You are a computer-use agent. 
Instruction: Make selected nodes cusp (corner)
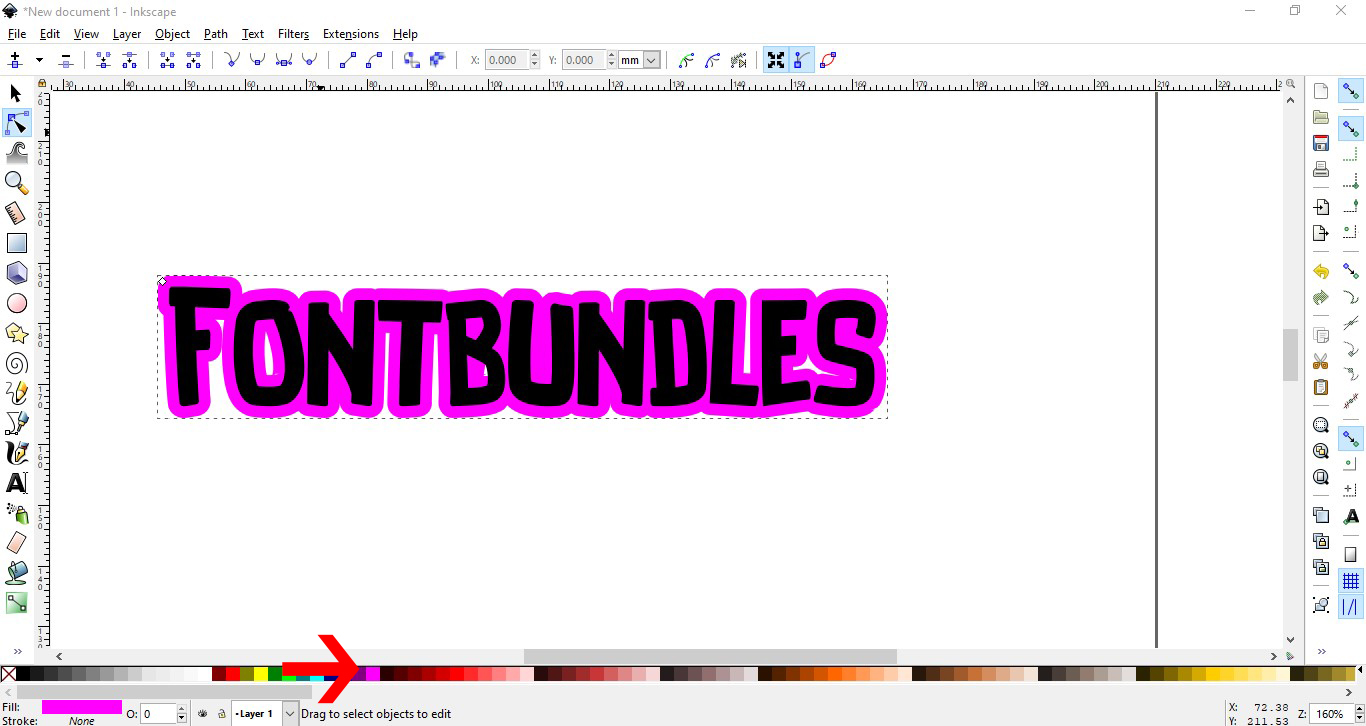click(232, 60)
